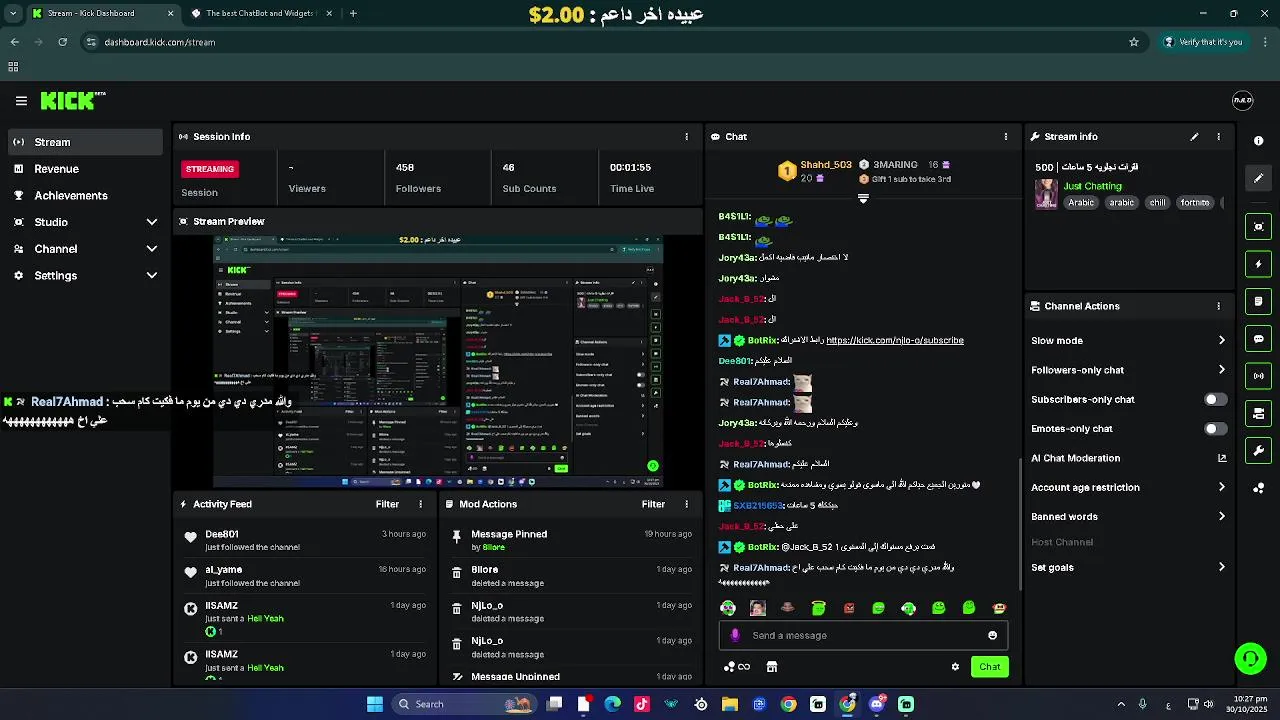
Task: Click in the Send a message field
Action: click(x=863, y=635)
